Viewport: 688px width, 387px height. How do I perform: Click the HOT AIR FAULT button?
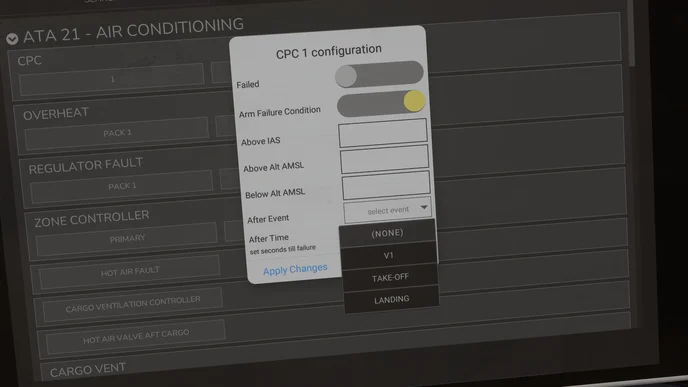(130, 272)
